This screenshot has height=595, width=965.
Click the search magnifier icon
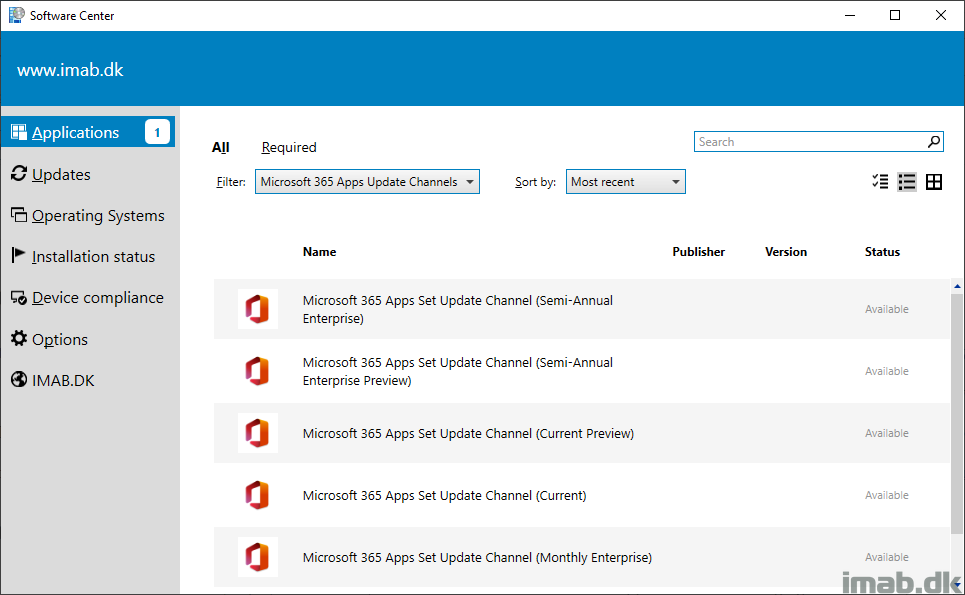pyautogui.click(x=934, y=142)
